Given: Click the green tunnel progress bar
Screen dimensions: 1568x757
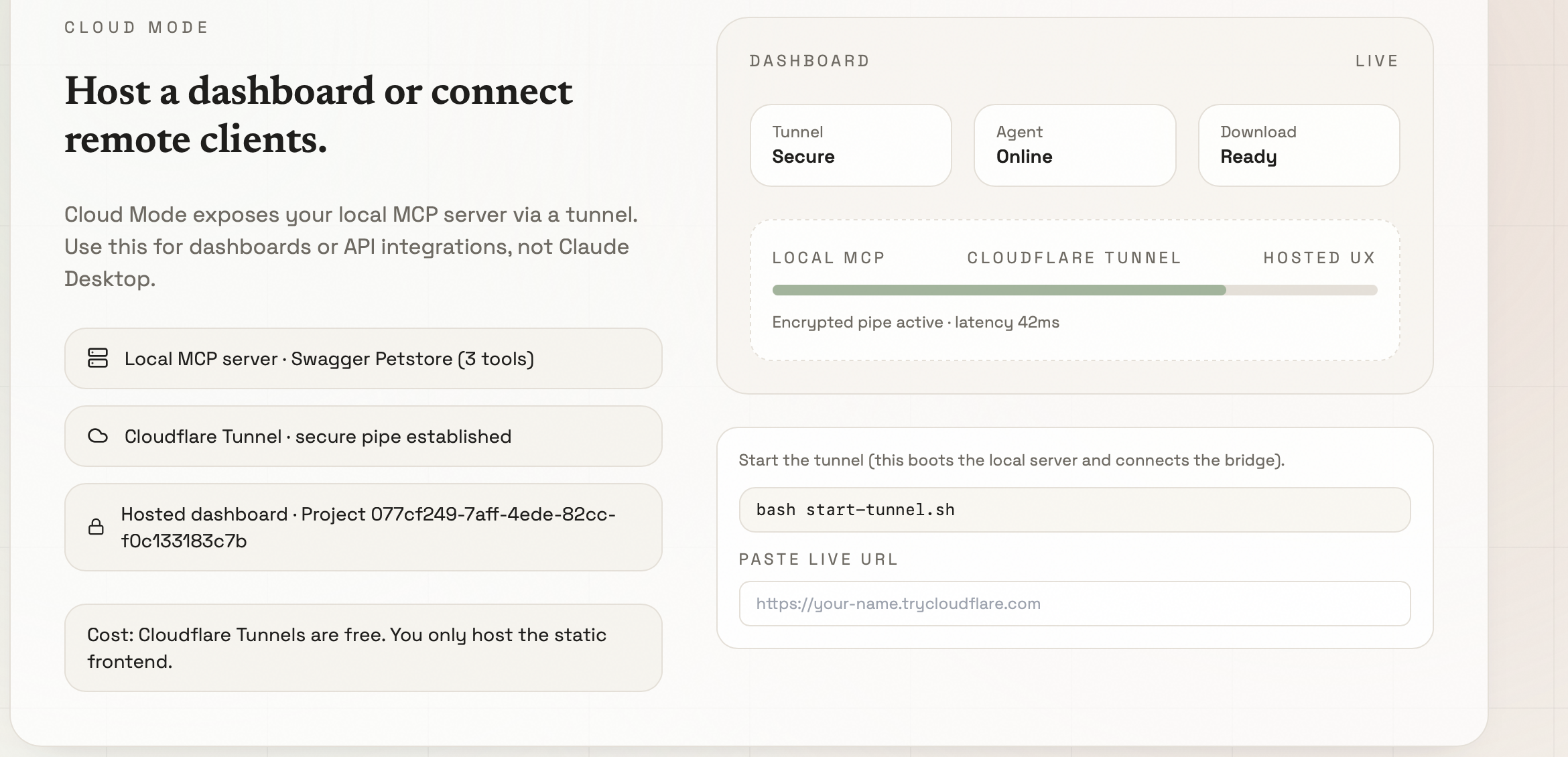Looking at the screenshot, I should [x=998, y=290].
